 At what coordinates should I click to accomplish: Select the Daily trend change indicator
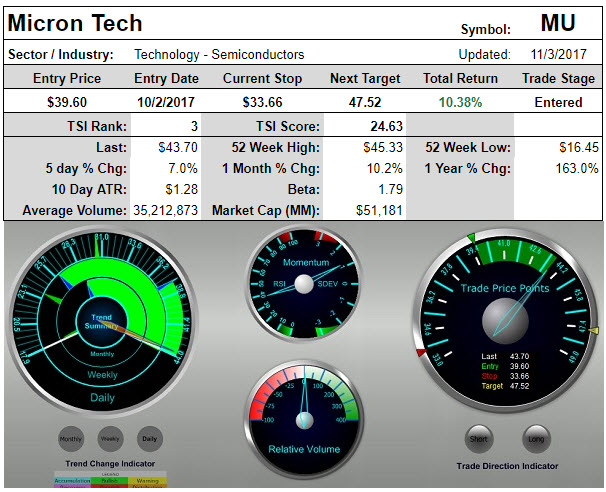(x=149, y=438)
